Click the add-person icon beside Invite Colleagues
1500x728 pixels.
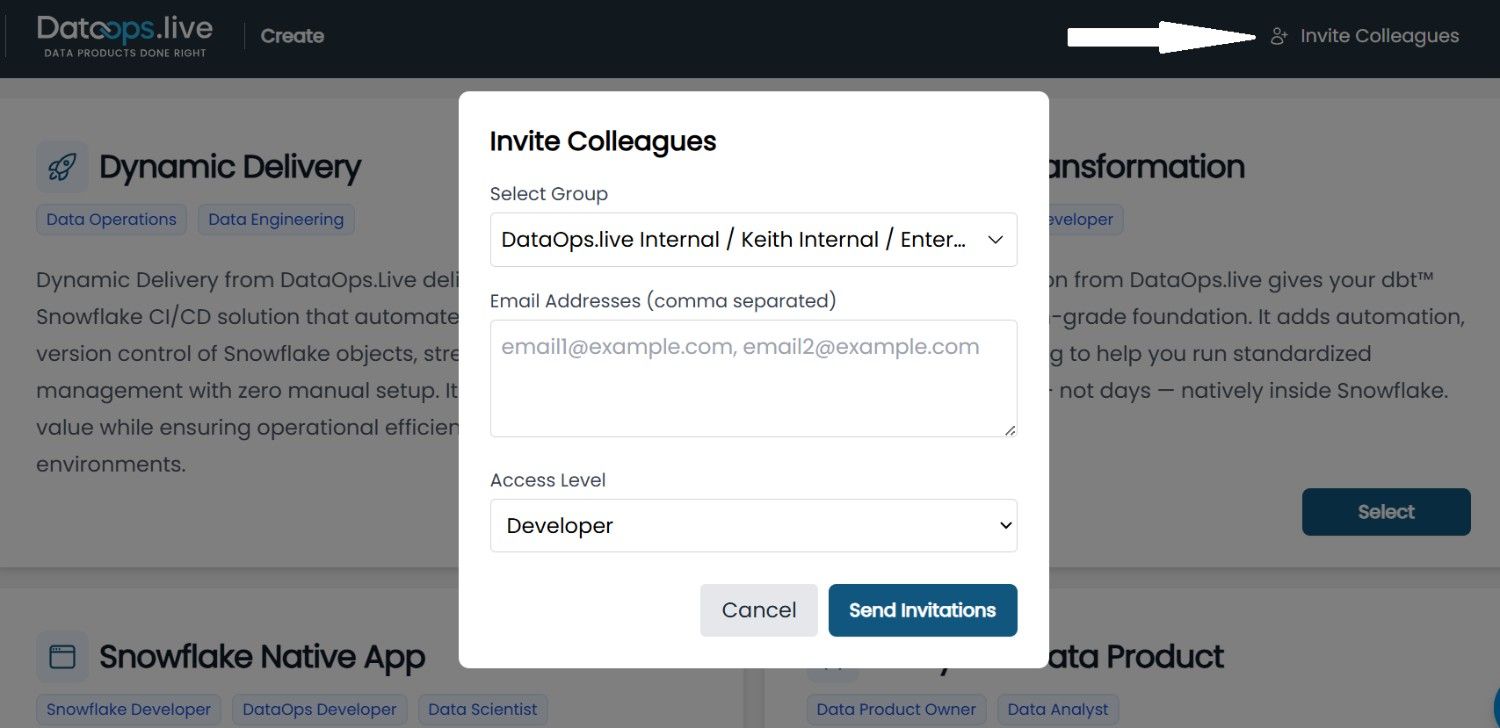pos(1278,37)
